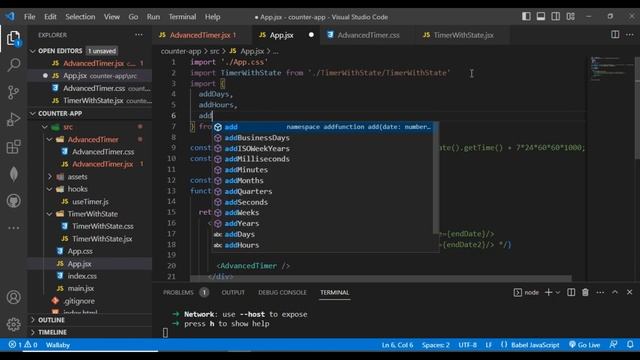Open main.jsx in the explorer
Screen dimensions: 640x360
point(80,288)
